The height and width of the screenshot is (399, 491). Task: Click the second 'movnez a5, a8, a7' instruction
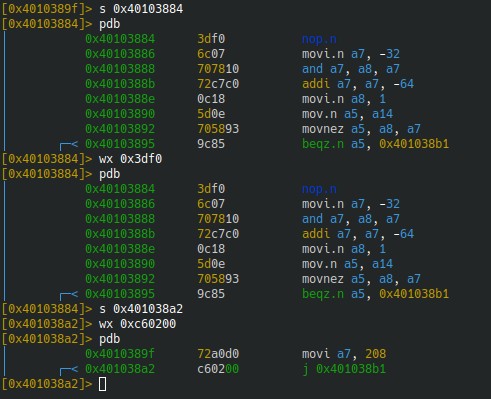pyautogui.click(x=361, y=279)
